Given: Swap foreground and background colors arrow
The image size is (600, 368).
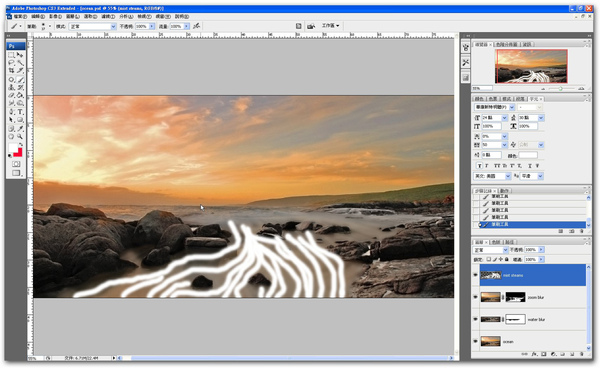Looking at the screenshot, I should (x=21, y=145).
